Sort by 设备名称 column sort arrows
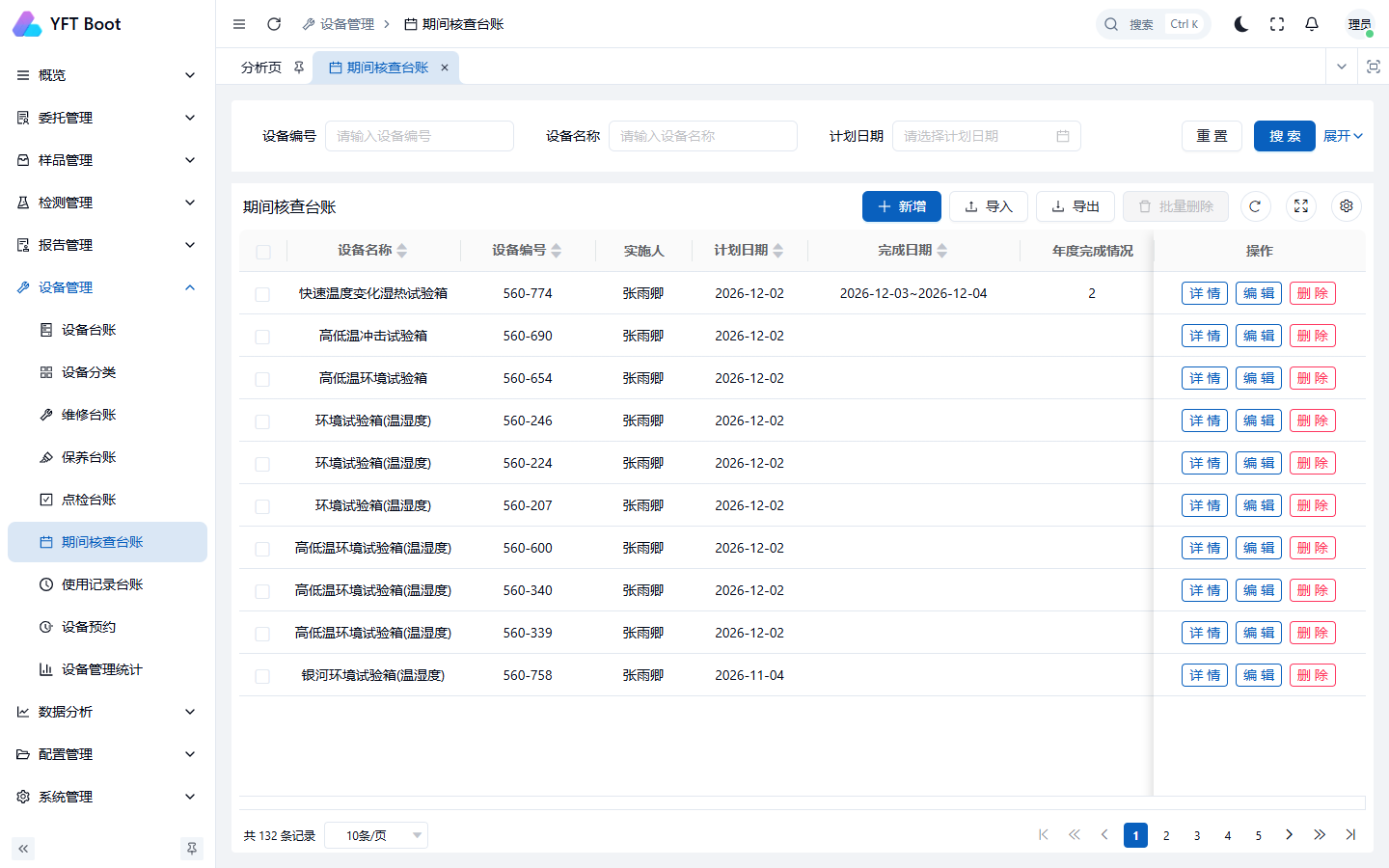 pyautogui.click(x=402, y=251)
